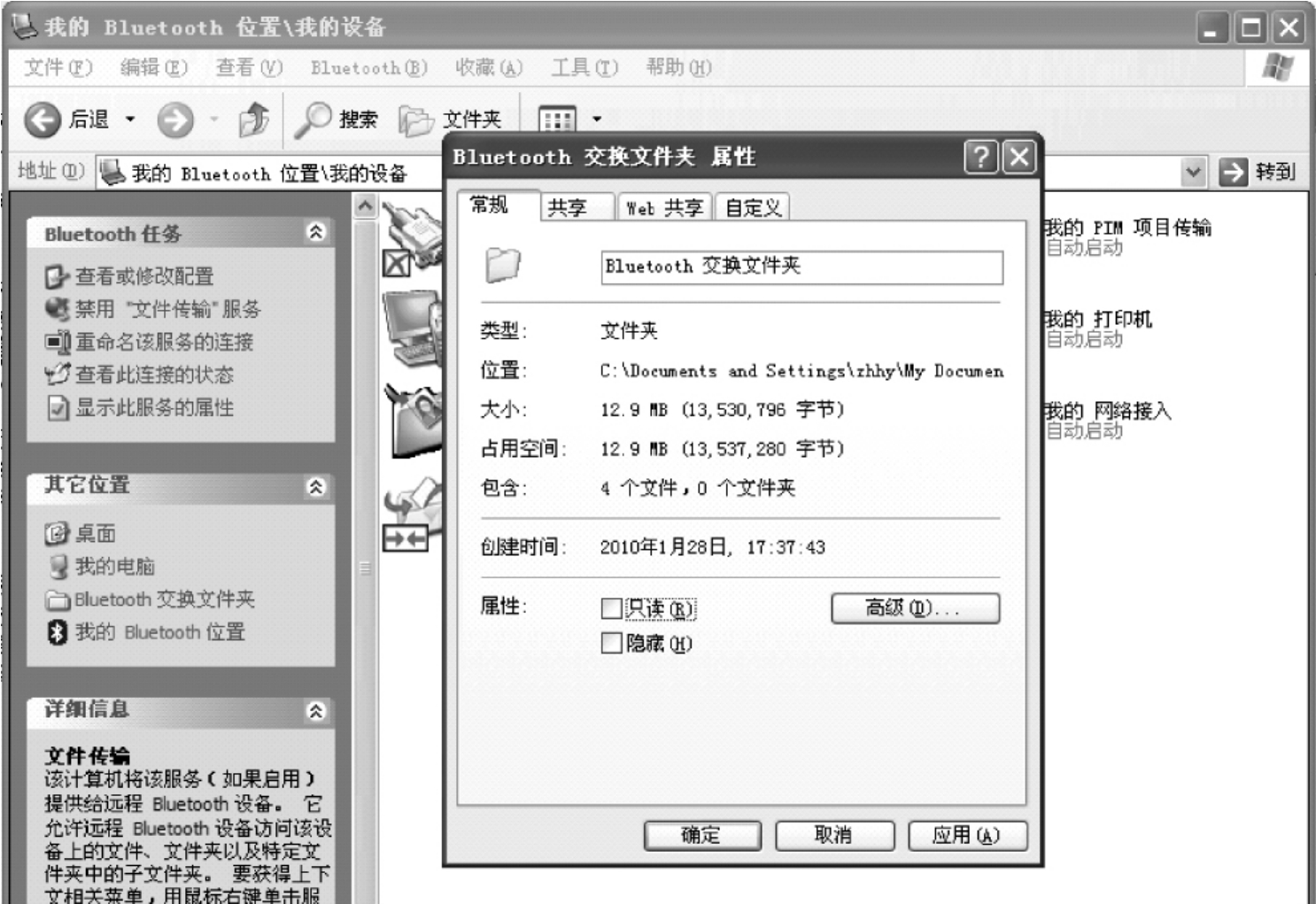The height and width of the screenshot is (904, 1316).
Task: Toggle the Folders (文件夹) toolbar button
Action: point(450,120)
